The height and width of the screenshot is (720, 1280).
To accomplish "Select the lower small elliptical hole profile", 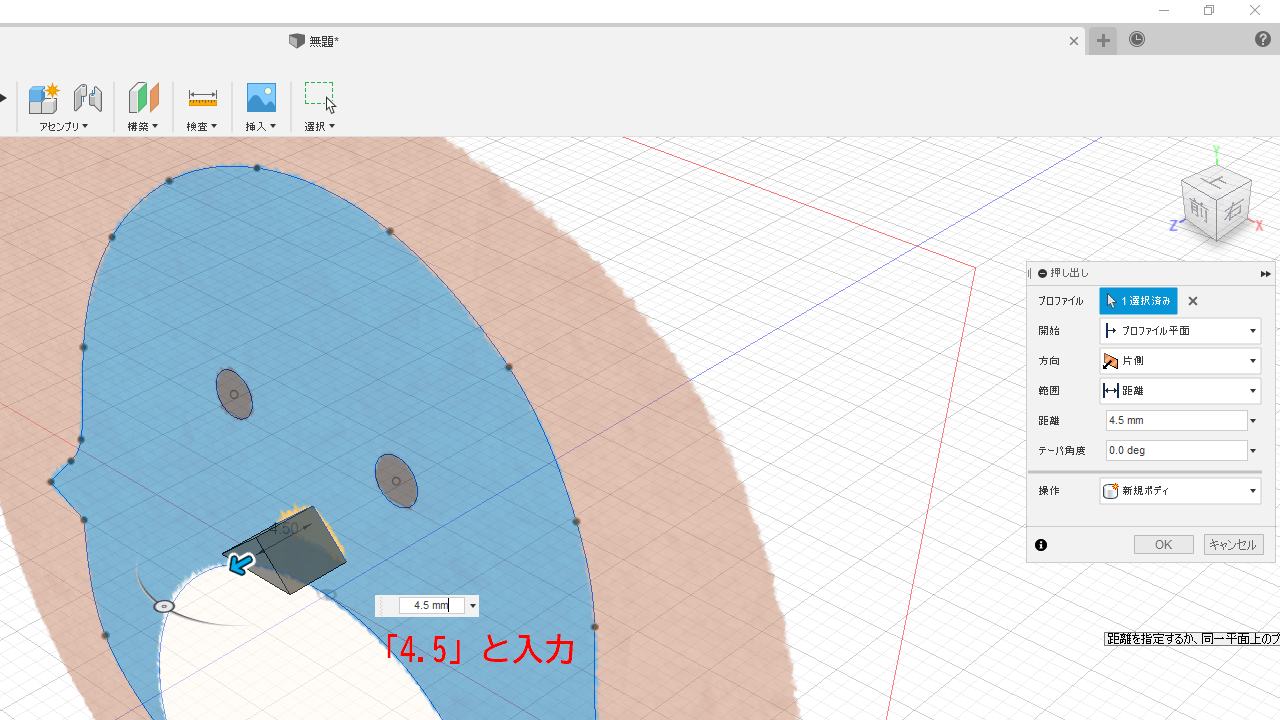I will tap(396, 481).
